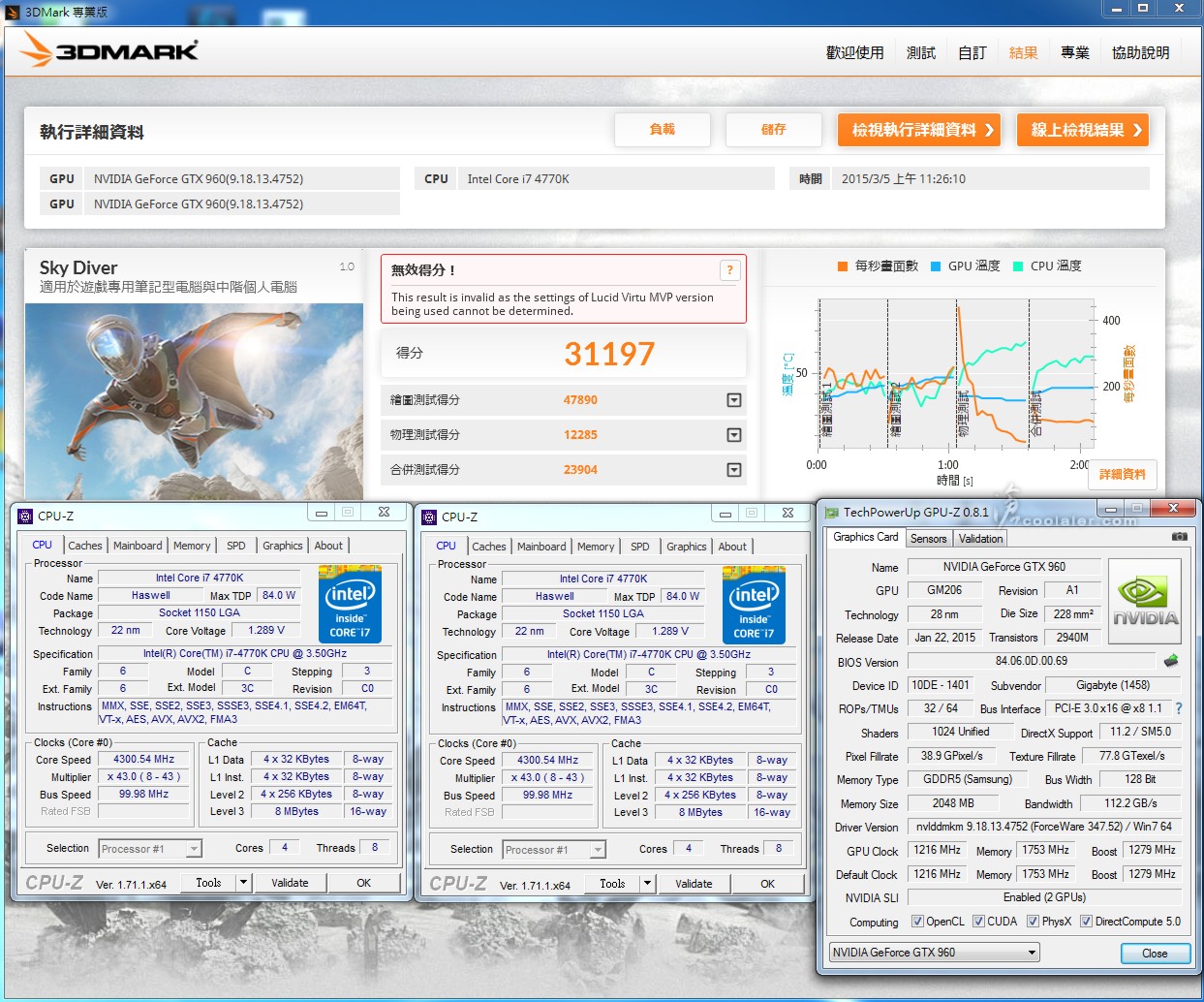Click the Bus Interface question mark in GPU-Z
This screenshot has width=1204, height=1002.
coord(1179,708)
